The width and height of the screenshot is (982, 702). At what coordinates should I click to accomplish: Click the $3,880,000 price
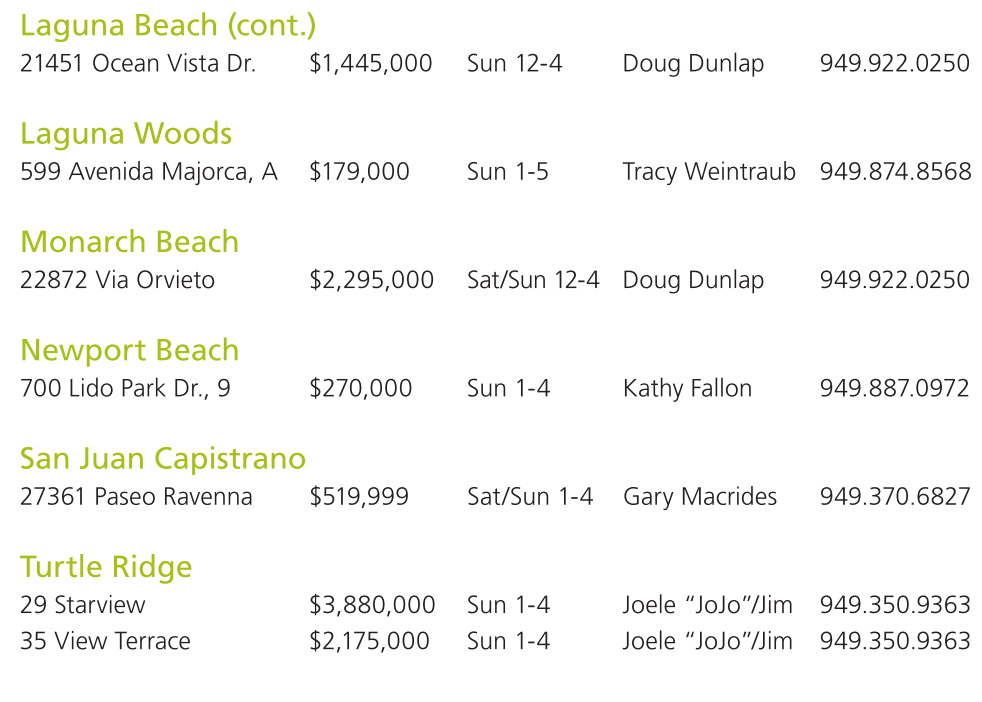coord(372,605)
